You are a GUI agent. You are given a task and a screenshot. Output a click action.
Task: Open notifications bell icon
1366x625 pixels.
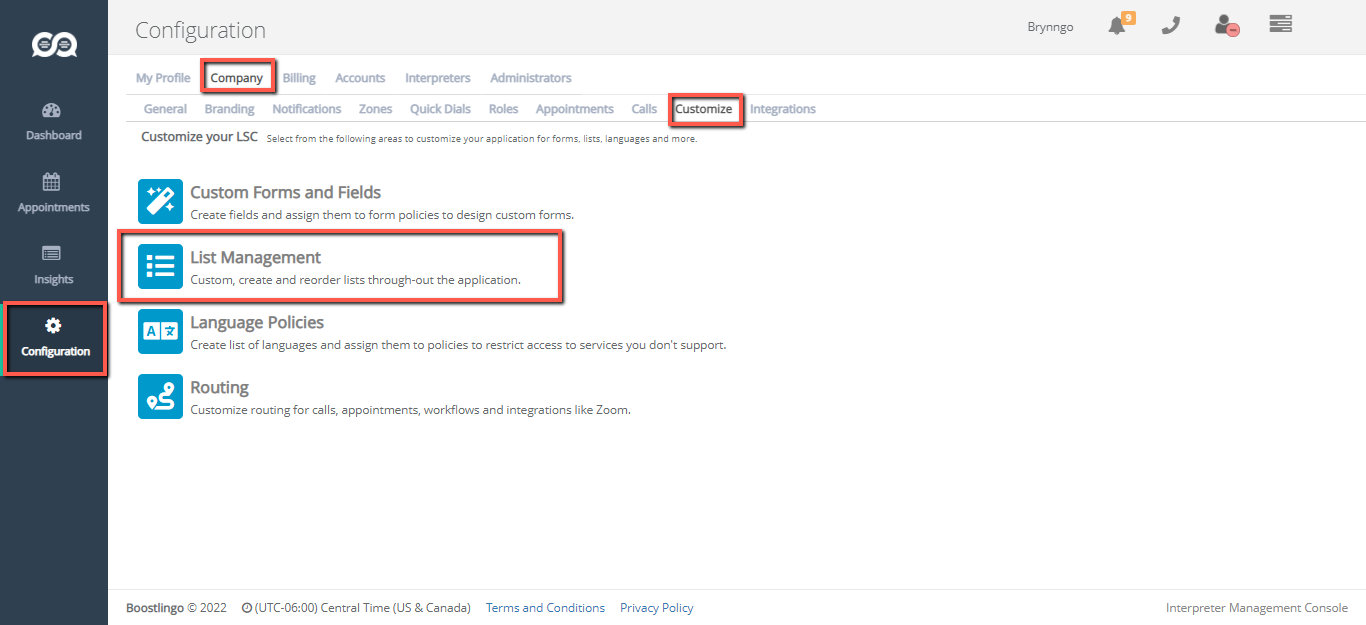point(1118,26)
